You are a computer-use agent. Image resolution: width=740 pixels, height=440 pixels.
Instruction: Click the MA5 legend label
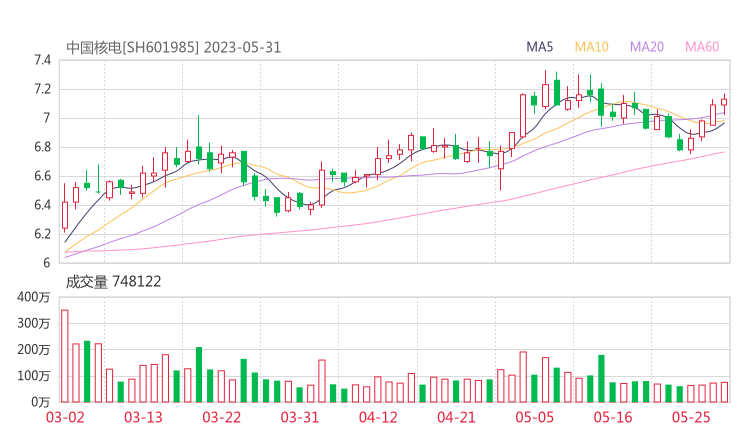pos(539,47)
